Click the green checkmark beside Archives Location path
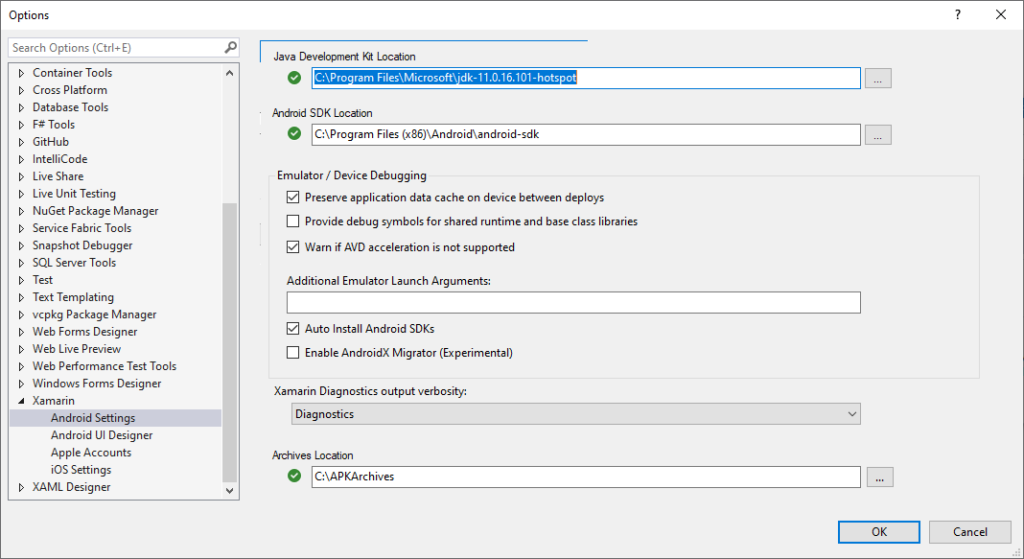This screenshot has height=559, width=1024. coord(294,476)
